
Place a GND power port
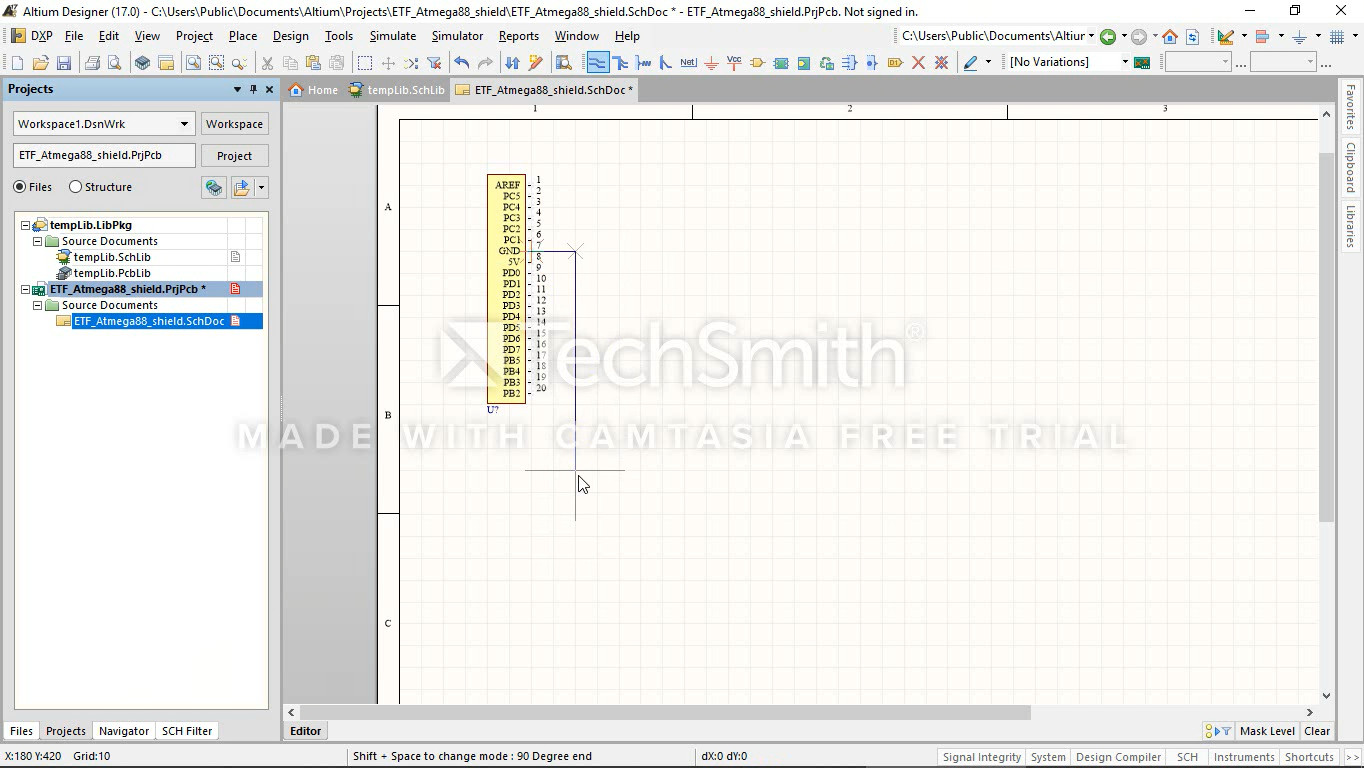pos(711,63)
